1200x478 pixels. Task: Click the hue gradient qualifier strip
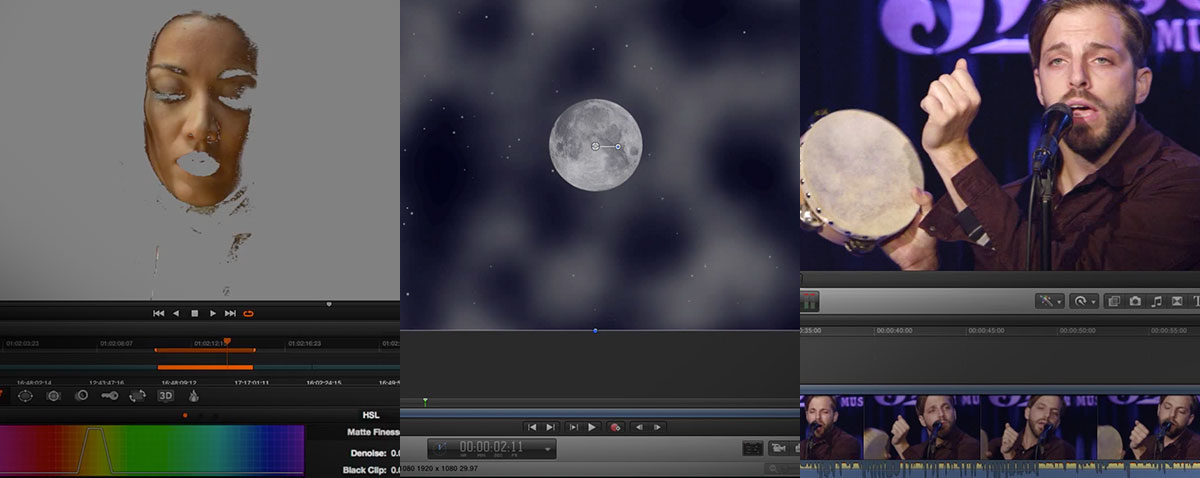[x=152, y=449]
